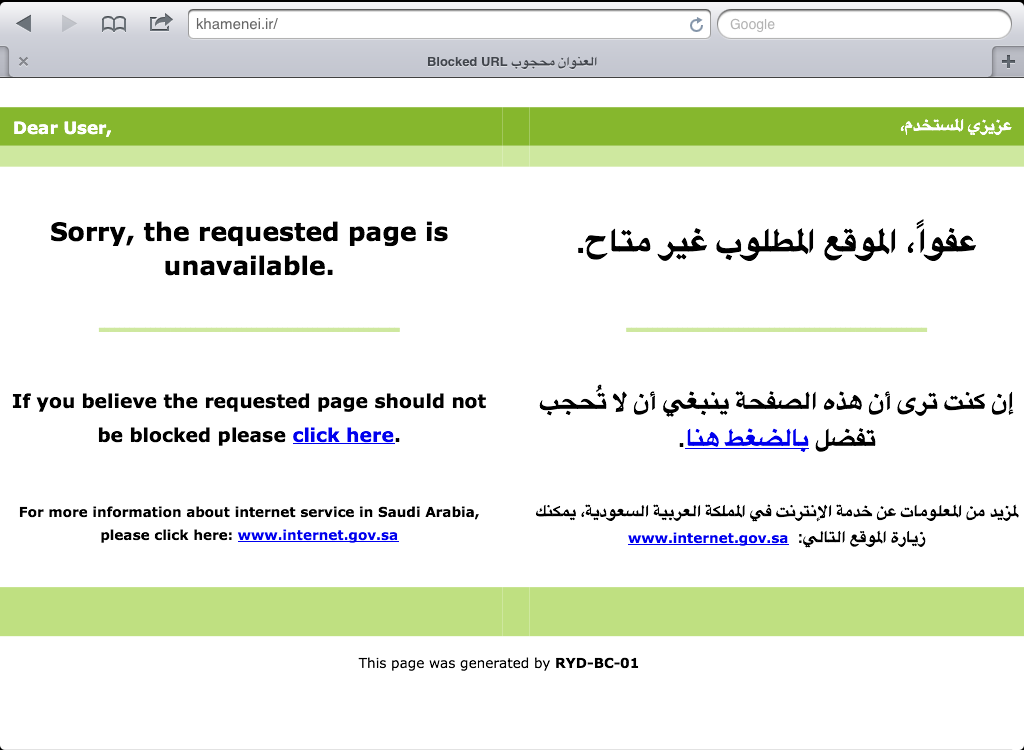Click the "Sorry, the requested page" heading

249,249
